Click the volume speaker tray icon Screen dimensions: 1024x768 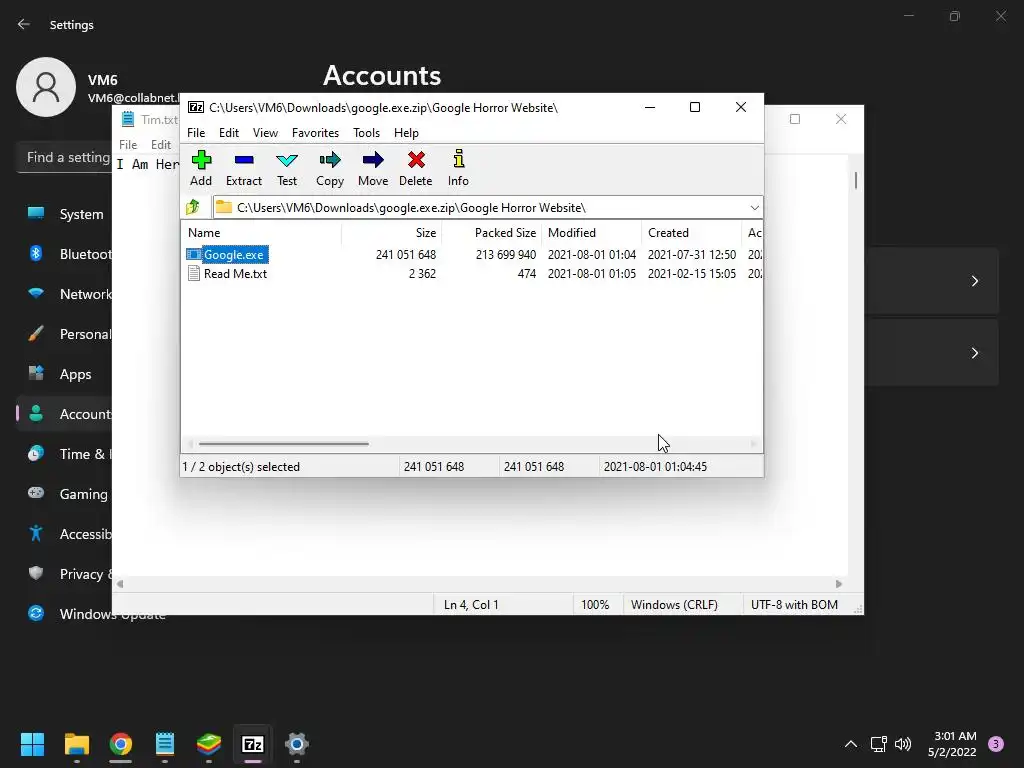pos(903,744)
